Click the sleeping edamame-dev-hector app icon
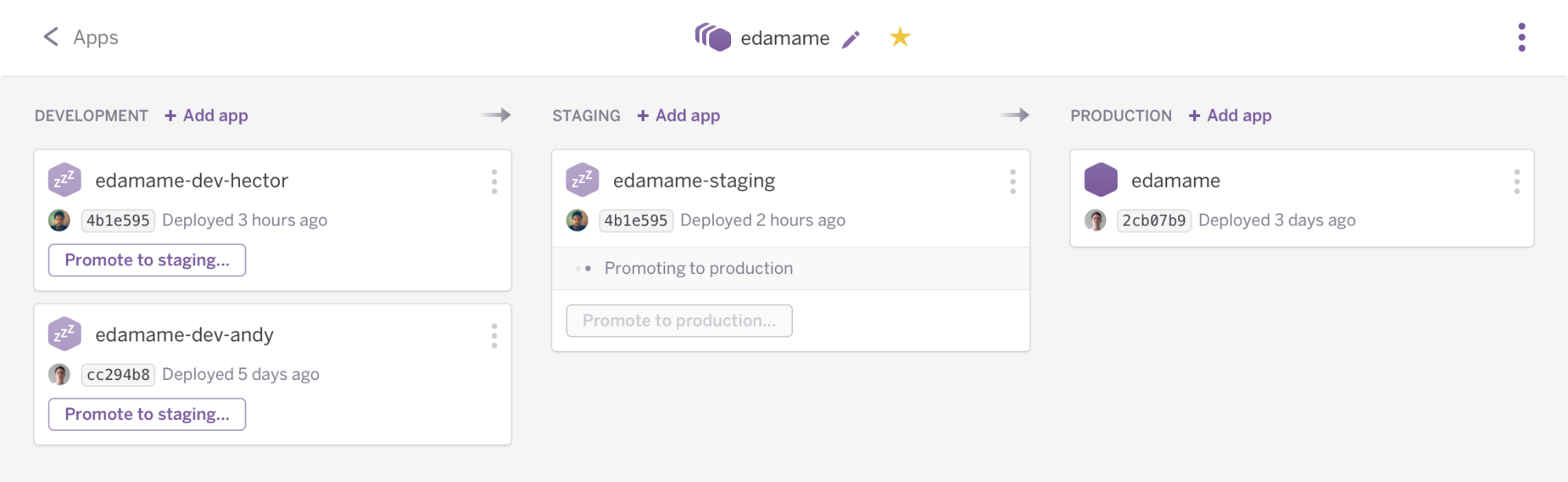Image resolution: width=1568 pixels, height=482 pixels. (x=66, y=179)
